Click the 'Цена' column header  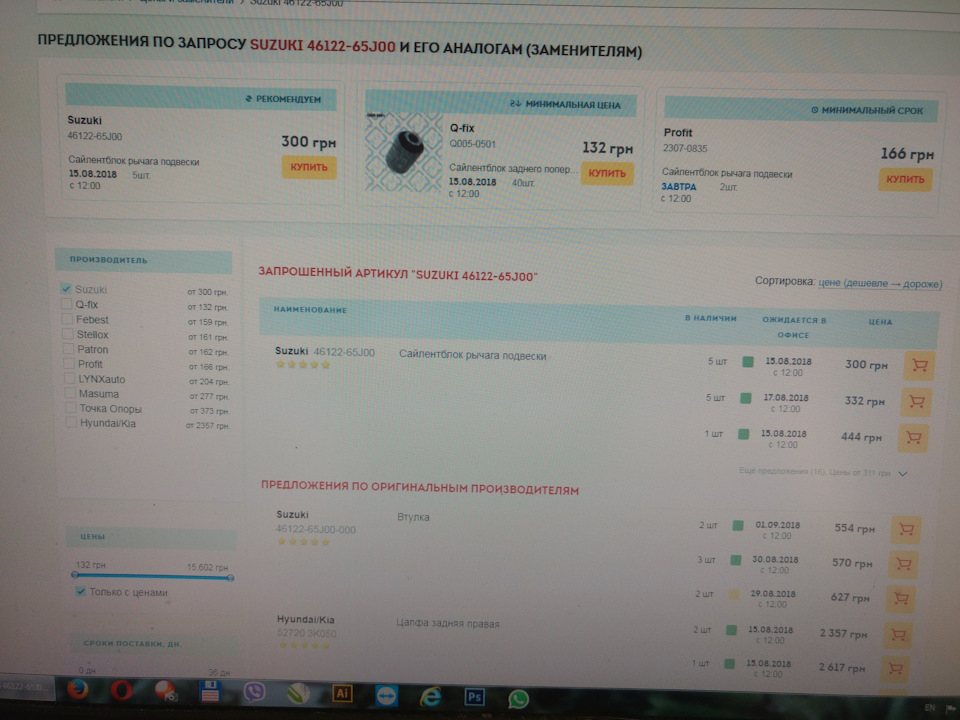(880, 321)
